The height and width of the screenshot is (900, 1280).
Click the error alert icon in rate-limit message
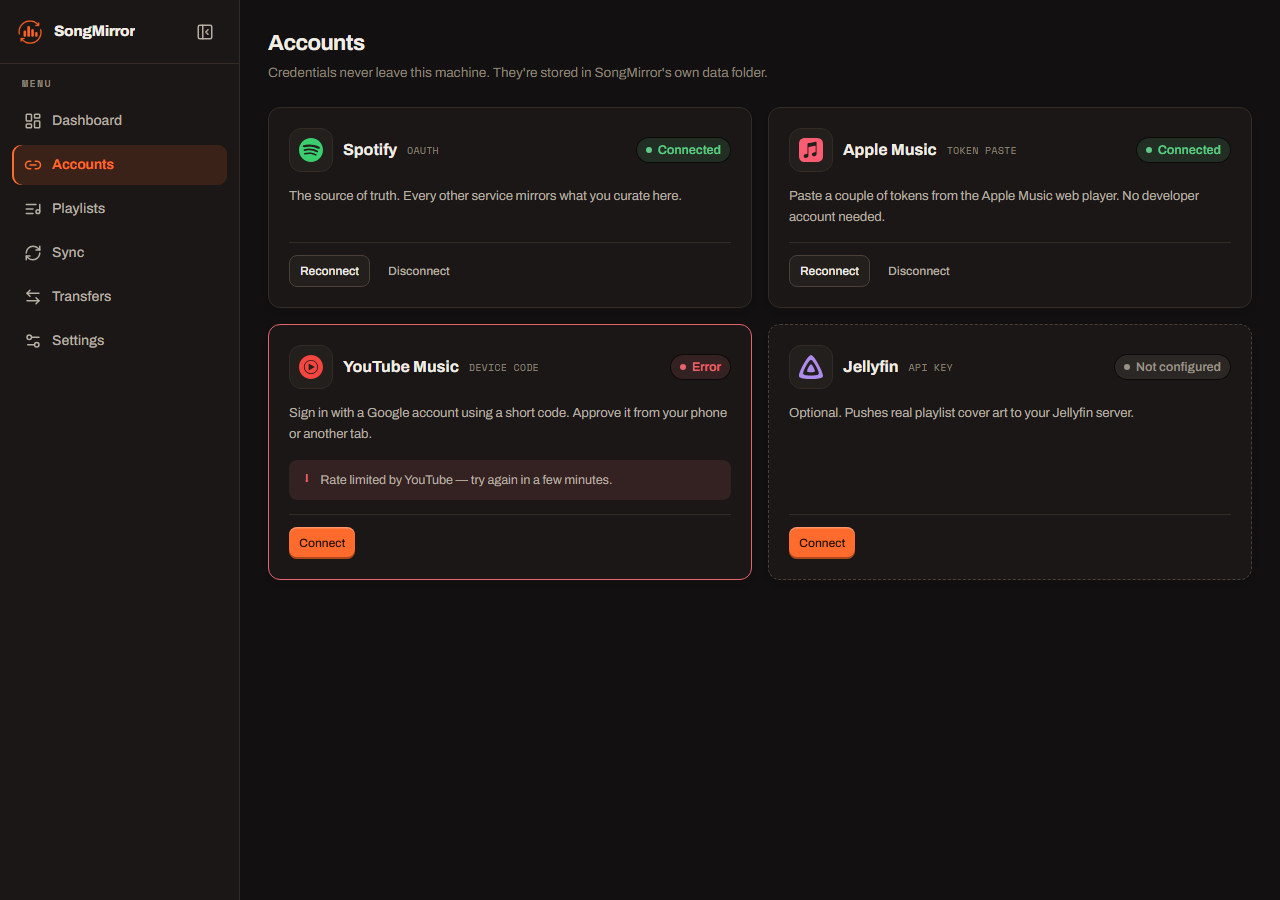pyautogui.click(x=306, y=479)
